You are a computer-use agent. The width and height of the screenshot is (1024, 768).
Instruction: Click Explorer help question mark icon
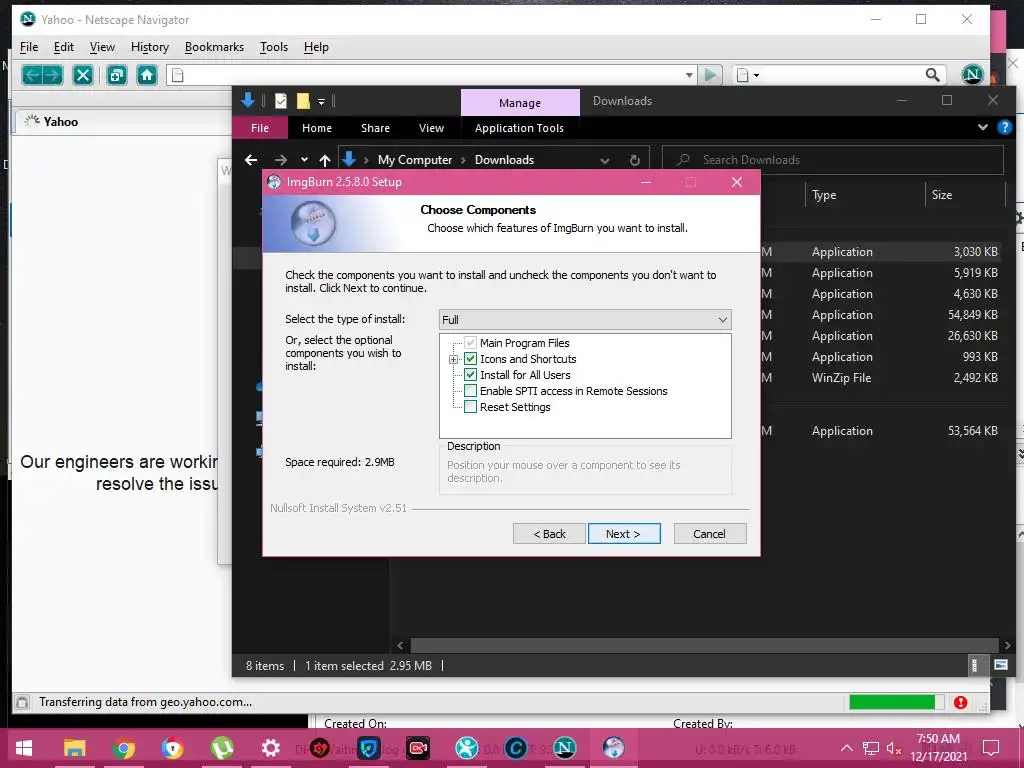pyautogui.click(x=1004, y=127)
